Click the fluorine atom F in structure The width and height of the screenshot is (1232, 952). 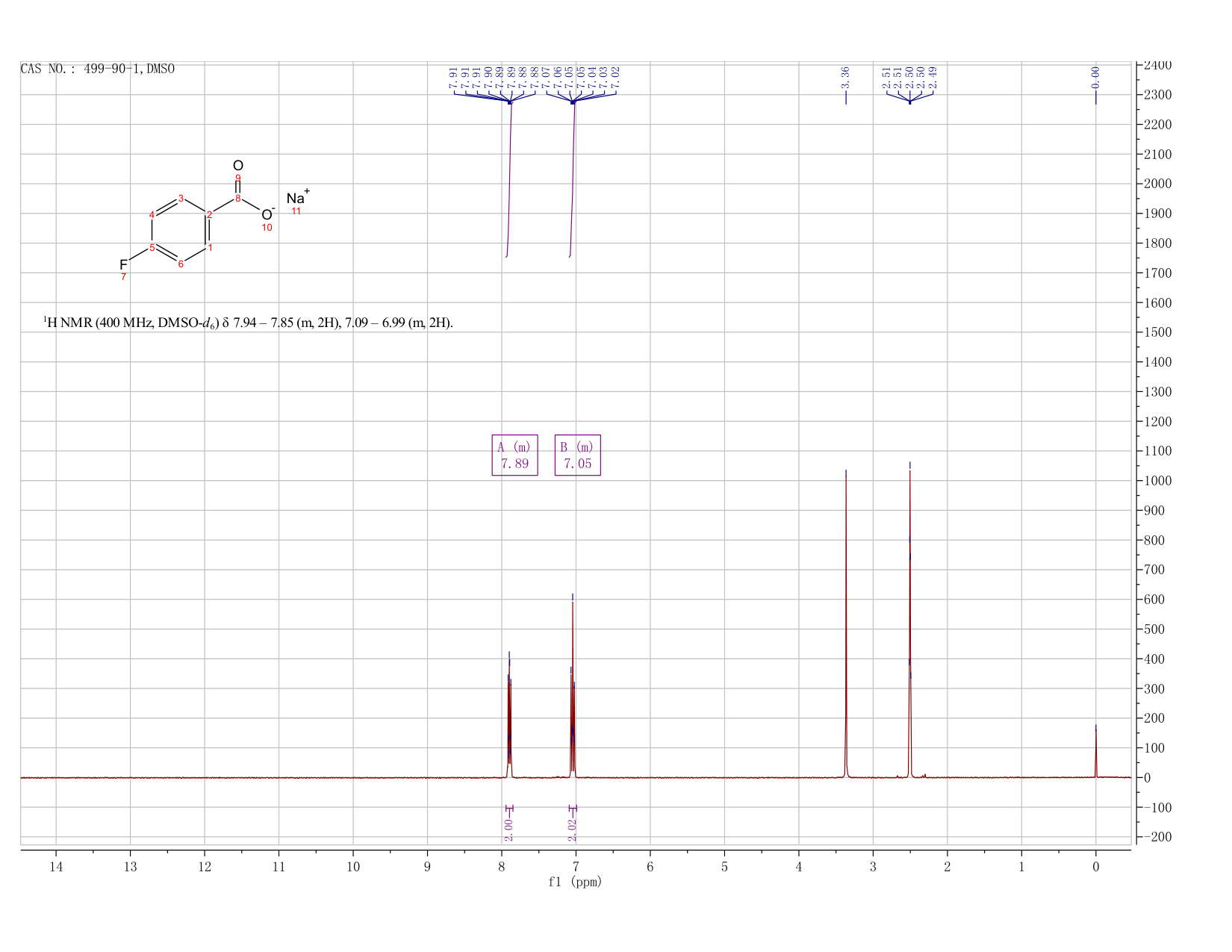(123, 264)
